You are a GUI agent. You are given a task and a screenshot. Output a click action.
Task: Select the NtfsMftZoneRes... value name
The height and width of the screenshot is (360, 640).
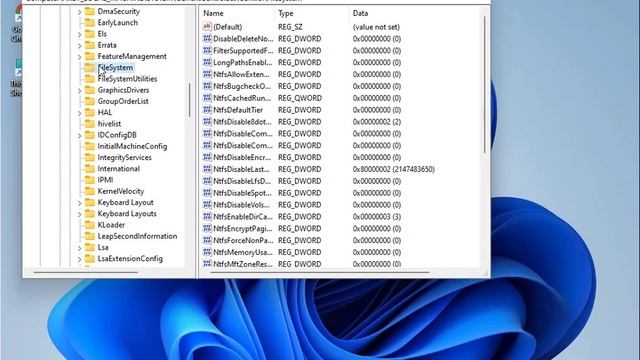tap(243, 264)
